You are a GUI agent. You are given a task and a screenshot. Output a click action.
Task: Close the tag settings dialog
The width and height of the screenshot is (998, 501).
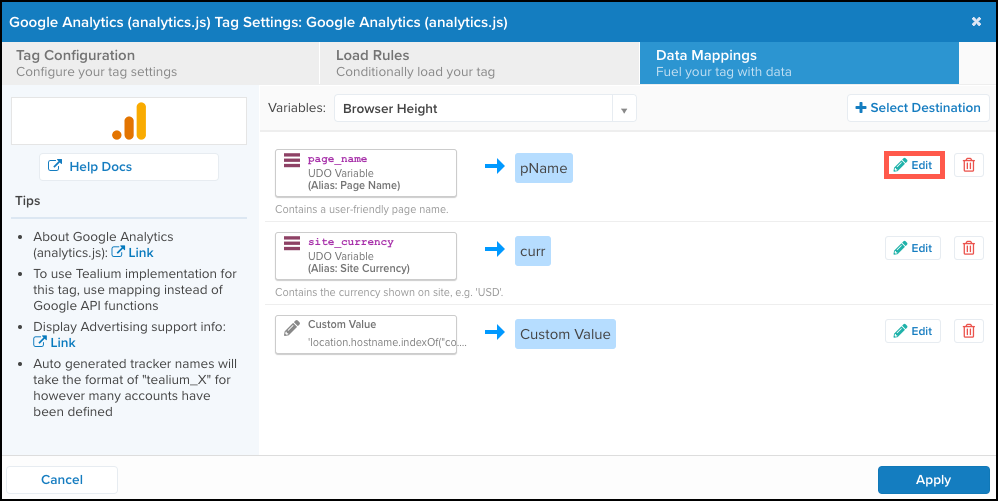[x=976, y=21]
